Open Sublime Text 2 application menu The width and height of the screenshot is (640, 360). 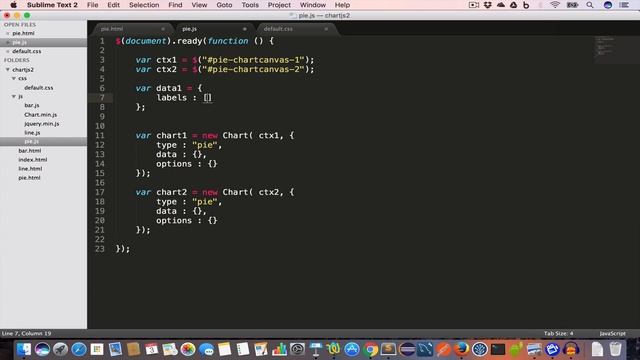pyautogui.click(x=52, y=5)
